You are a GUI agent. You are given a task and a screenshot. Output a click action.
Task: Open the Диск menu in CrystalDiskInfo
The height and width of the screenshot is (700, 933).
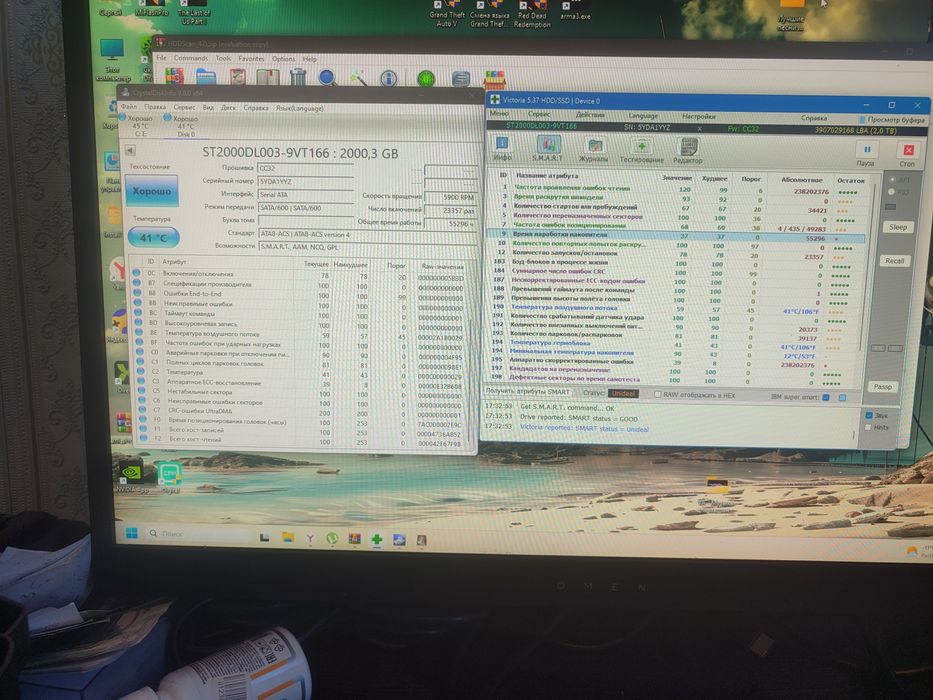[228, 108]
